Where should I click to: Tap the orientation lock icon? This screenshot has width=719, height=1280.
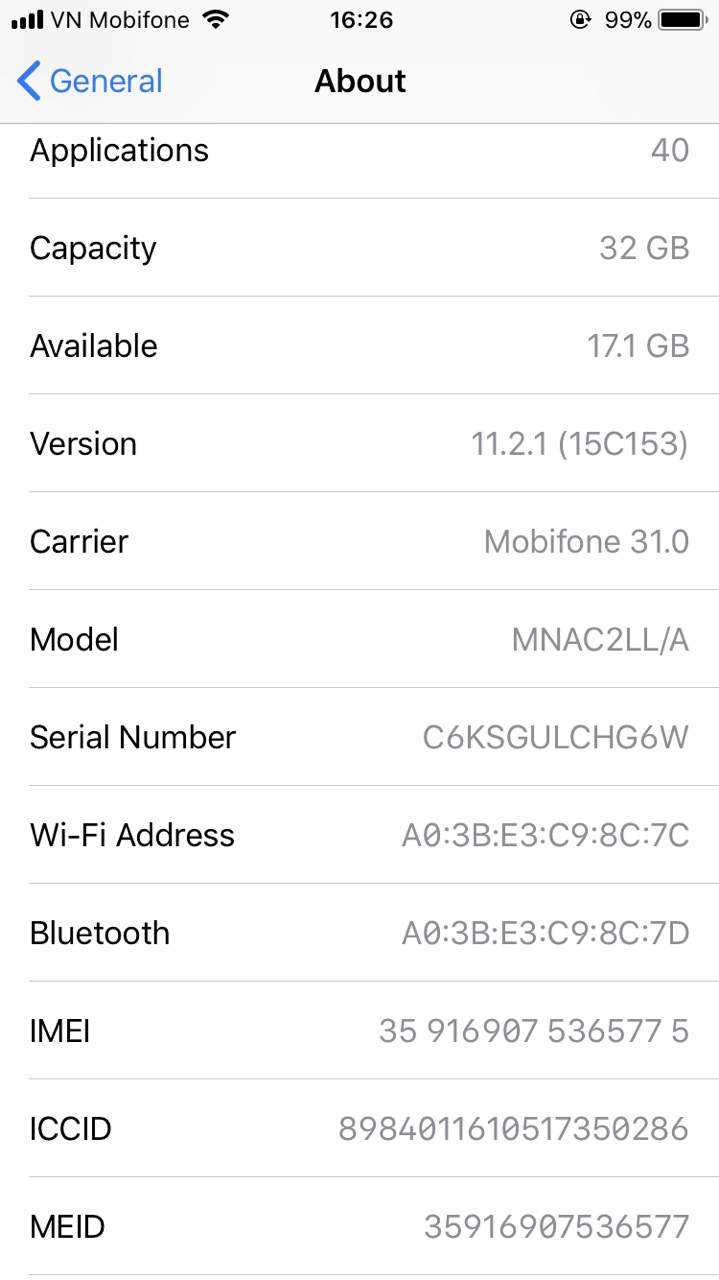(580, 20)
